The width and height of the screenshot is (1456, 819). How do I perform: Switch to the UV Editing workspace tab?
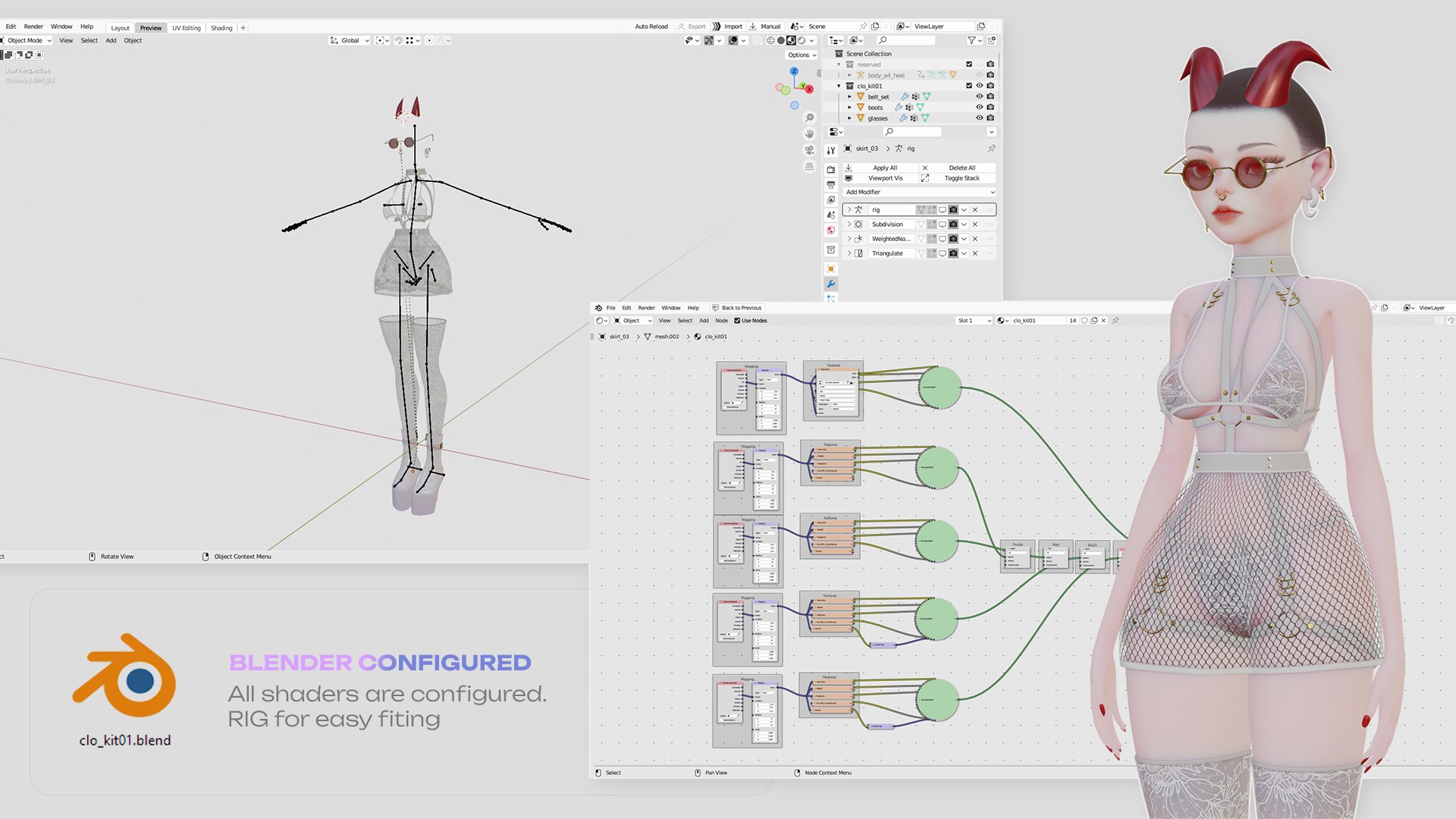pos(186,28)
